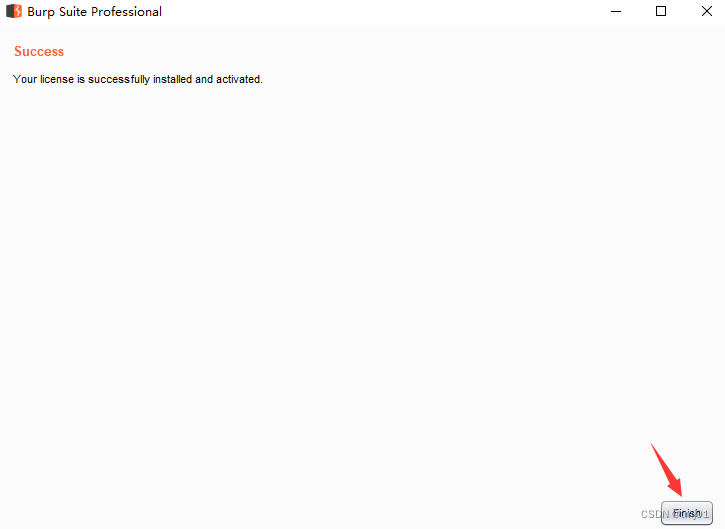Click "Your license is successfully installed and activated." text

[x=138, y=80]
